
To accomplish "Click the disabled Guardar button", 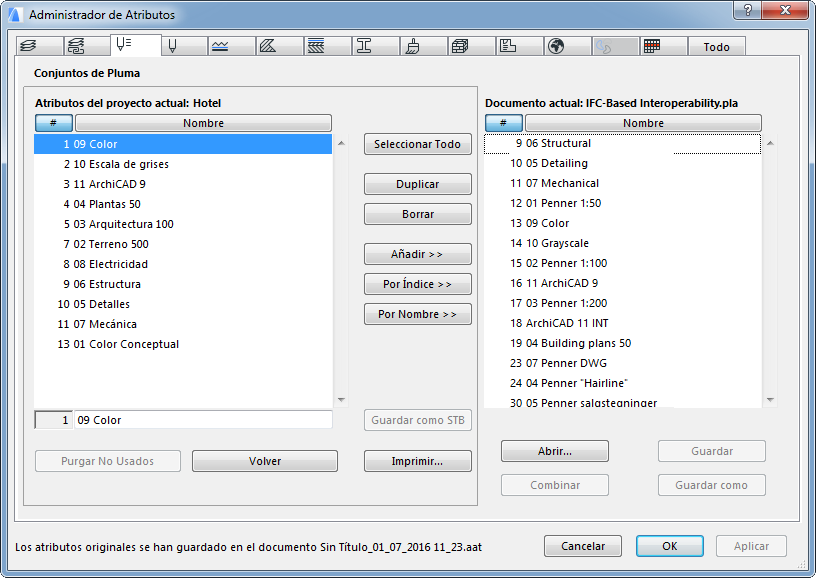I will 711,451.
